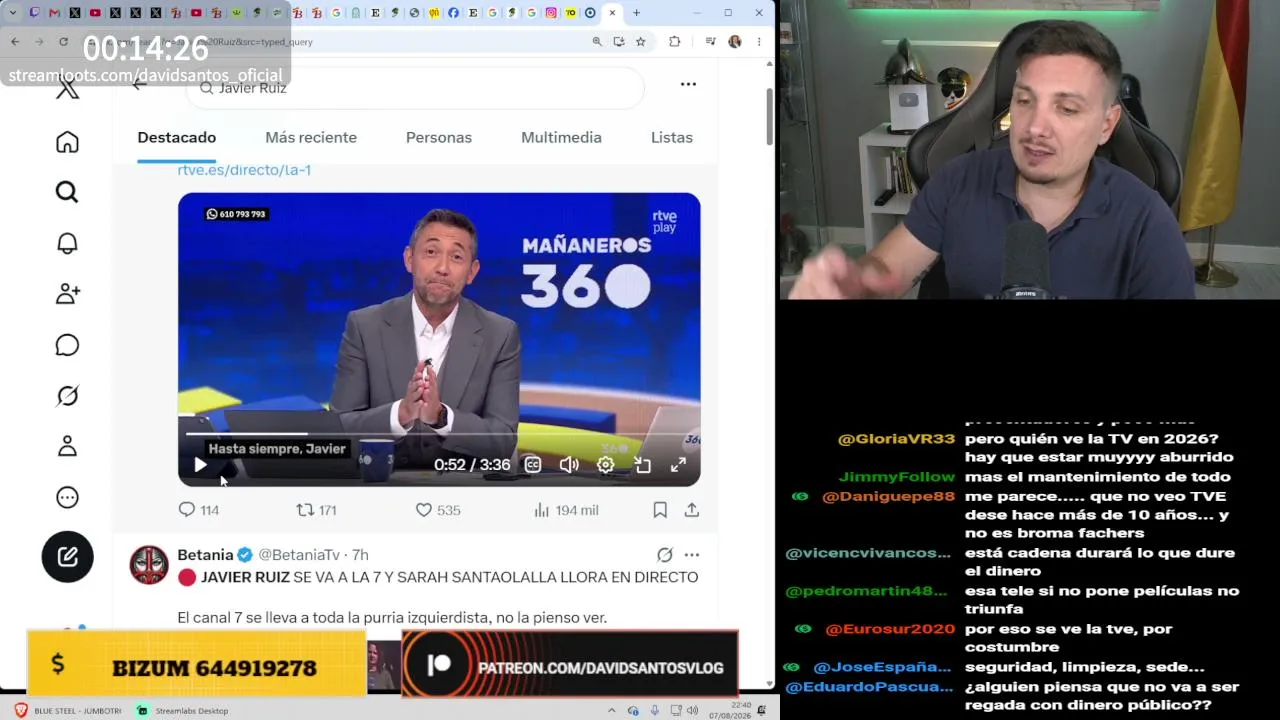View analytics showing 194 mil views
The image size is (1280, 720).
[x=566, y=510]
